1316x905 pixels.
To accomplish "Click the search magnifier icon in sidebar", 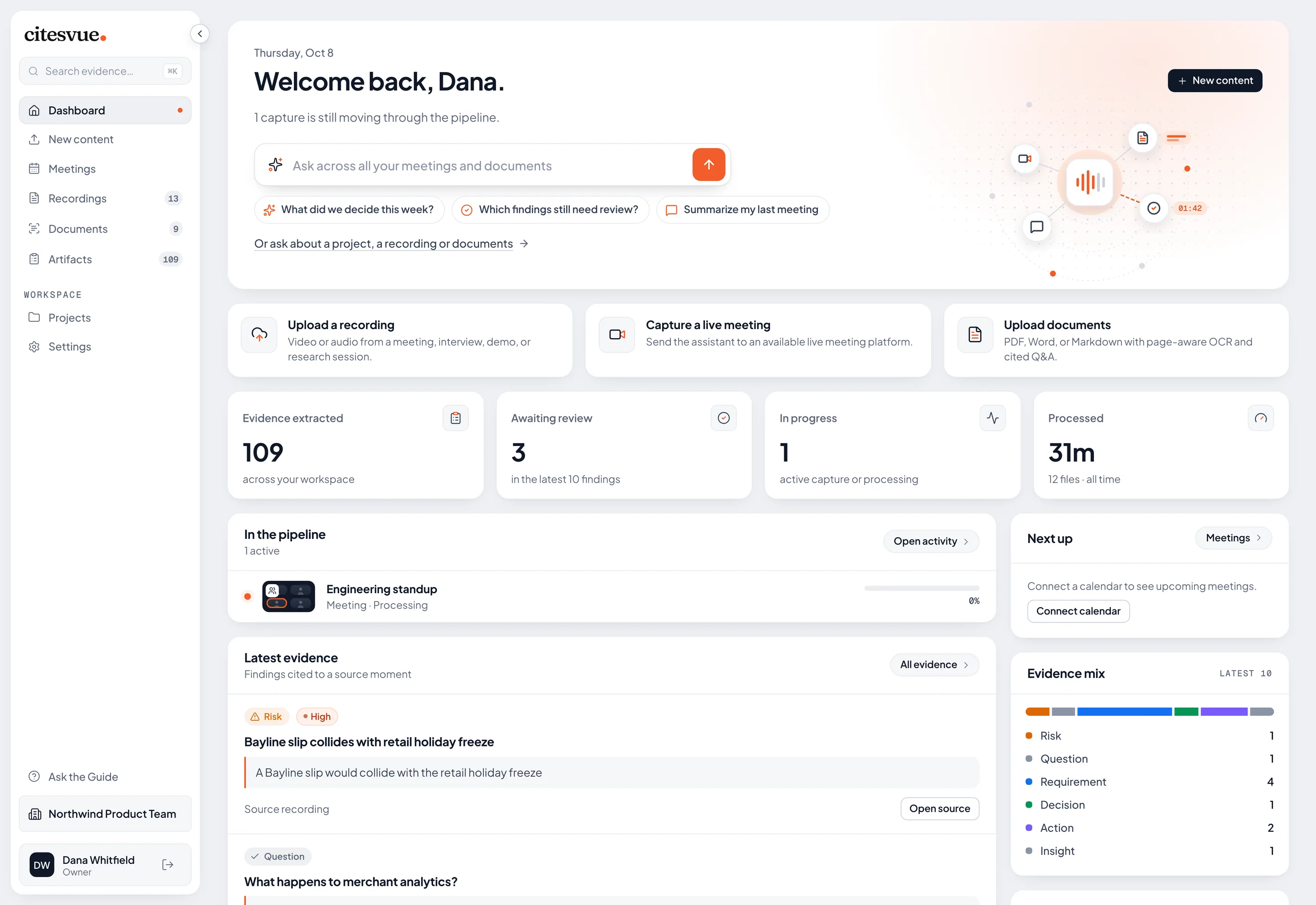I will tap(33, 71).
